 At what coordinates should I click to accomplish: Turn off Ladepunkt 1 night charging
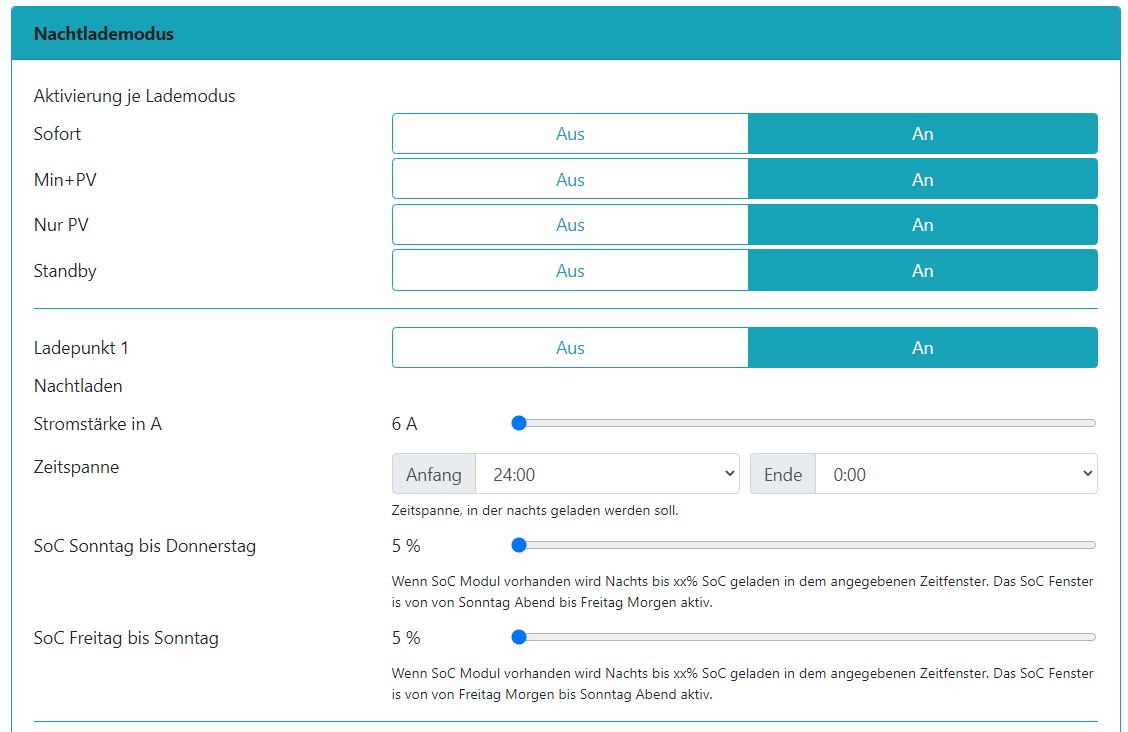[x=570, y=348]
